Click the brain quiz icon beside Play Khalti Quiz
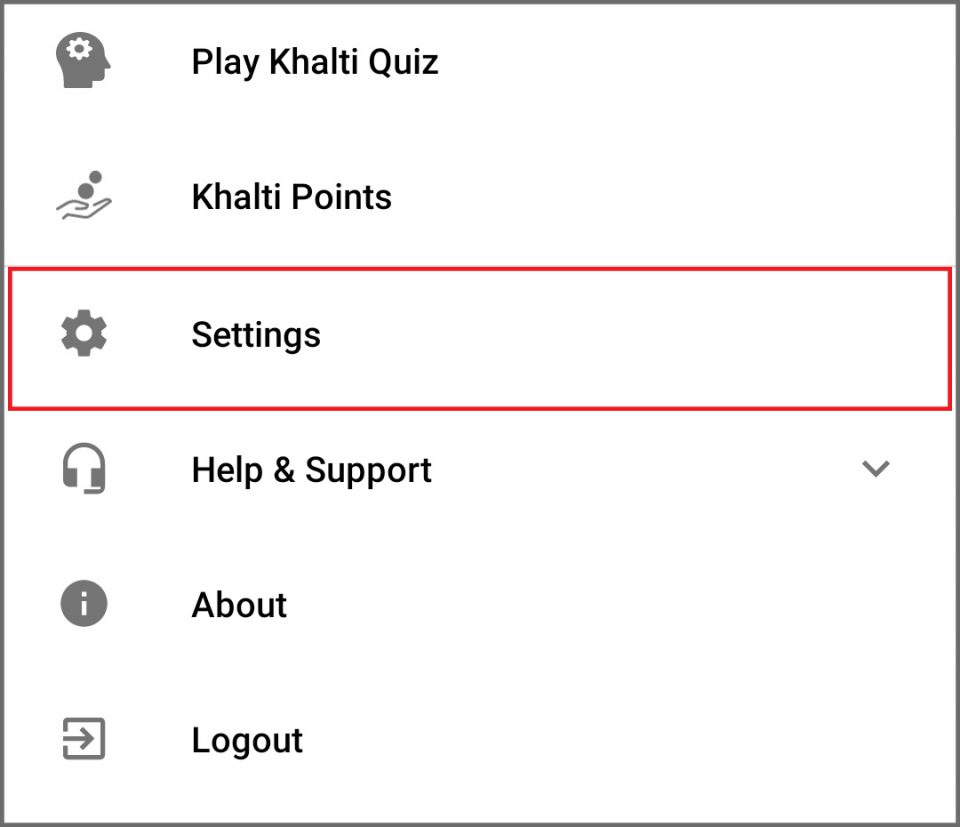The height and width of the screenshot is (827, 960). [83, 62]
